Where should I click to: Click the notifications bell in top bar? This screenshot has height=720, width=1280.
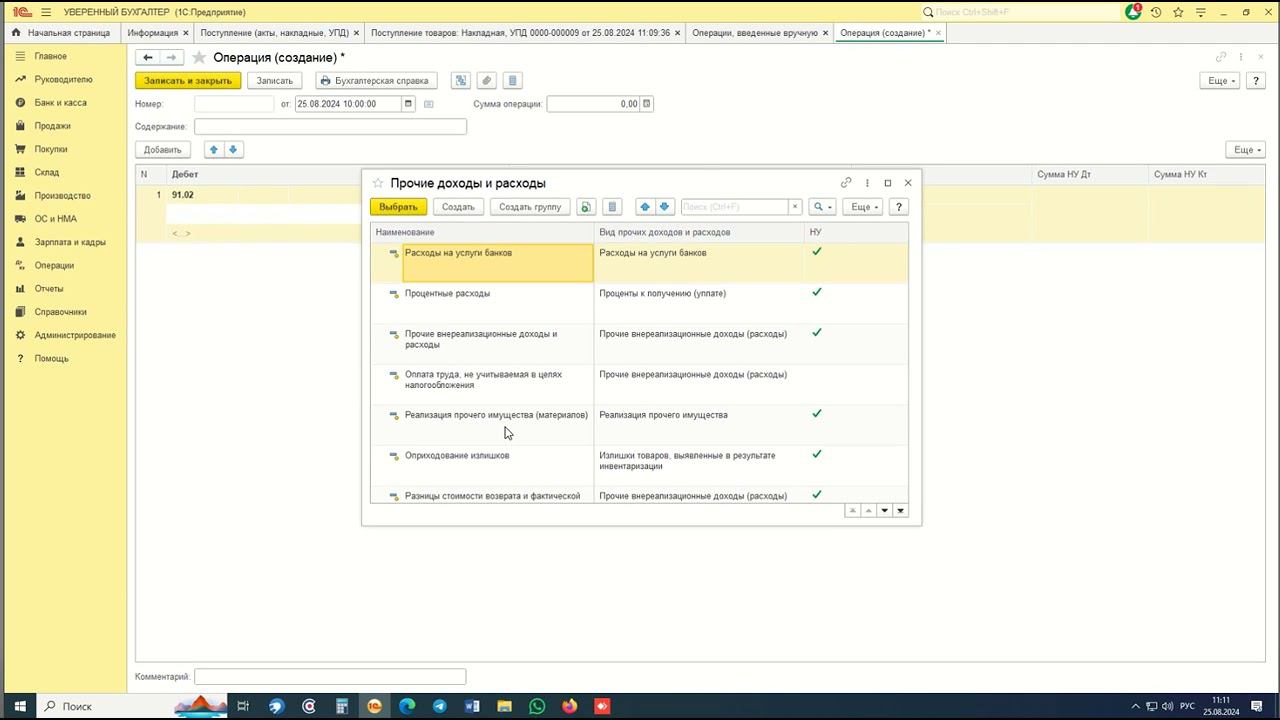point(1133,12)
